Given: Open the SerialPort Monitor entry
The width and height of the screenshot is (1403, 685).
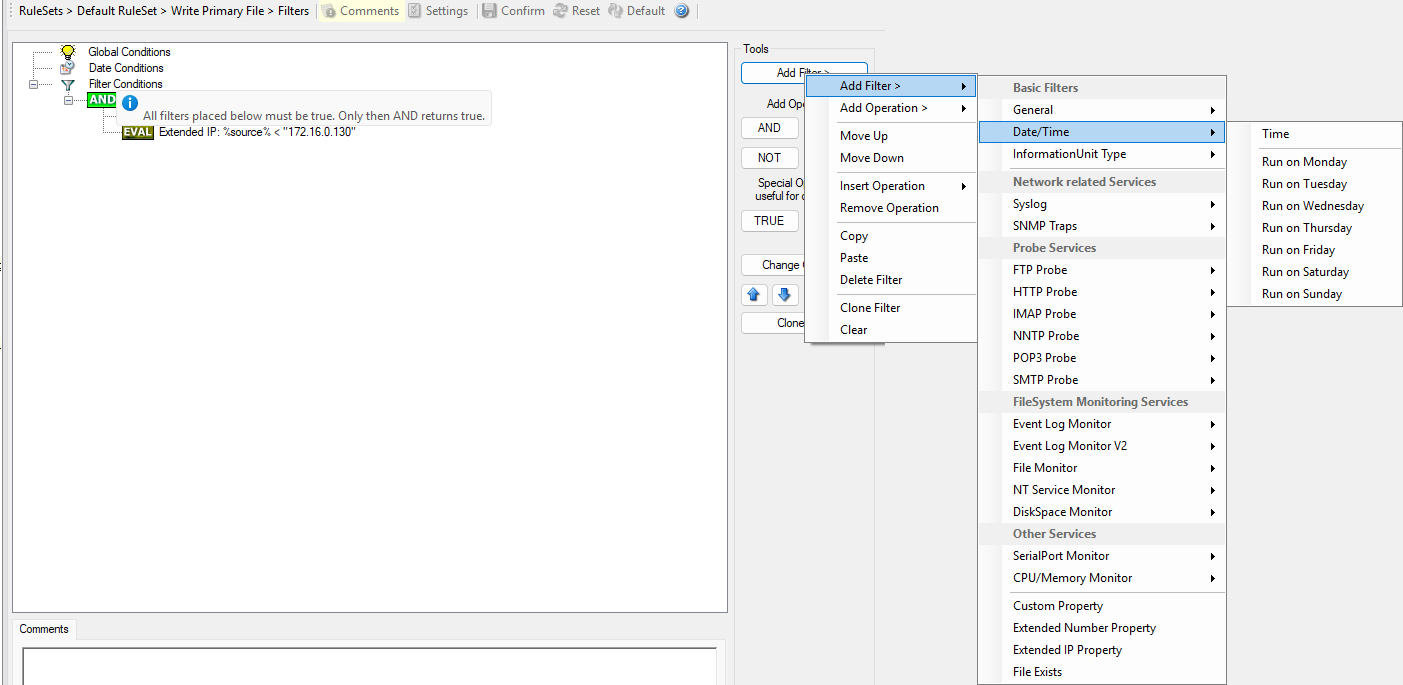Looking at the screenshot, I should (x=1101, y=556).
